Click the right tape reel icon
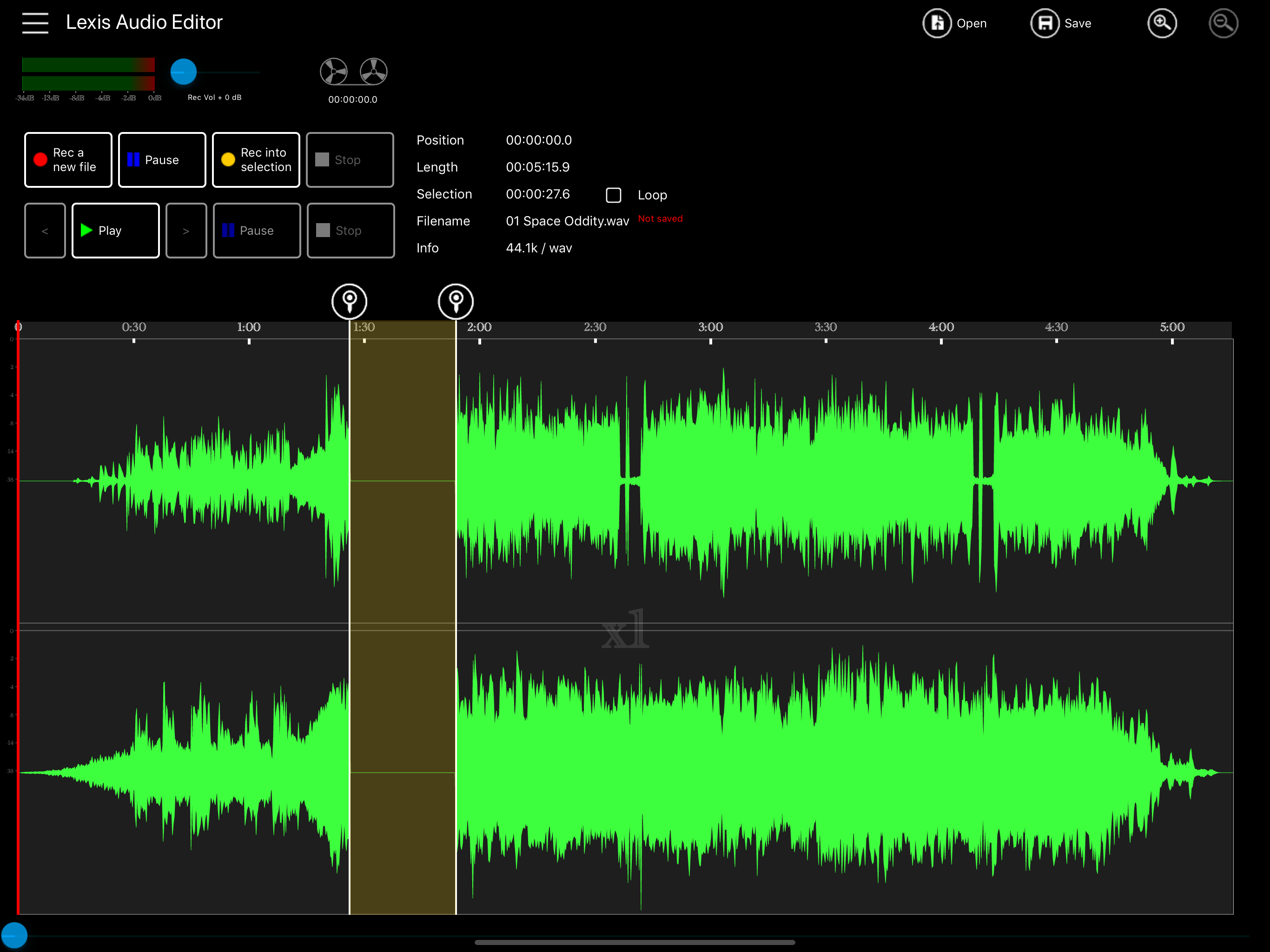1270x952 pixels. (374, 72)
